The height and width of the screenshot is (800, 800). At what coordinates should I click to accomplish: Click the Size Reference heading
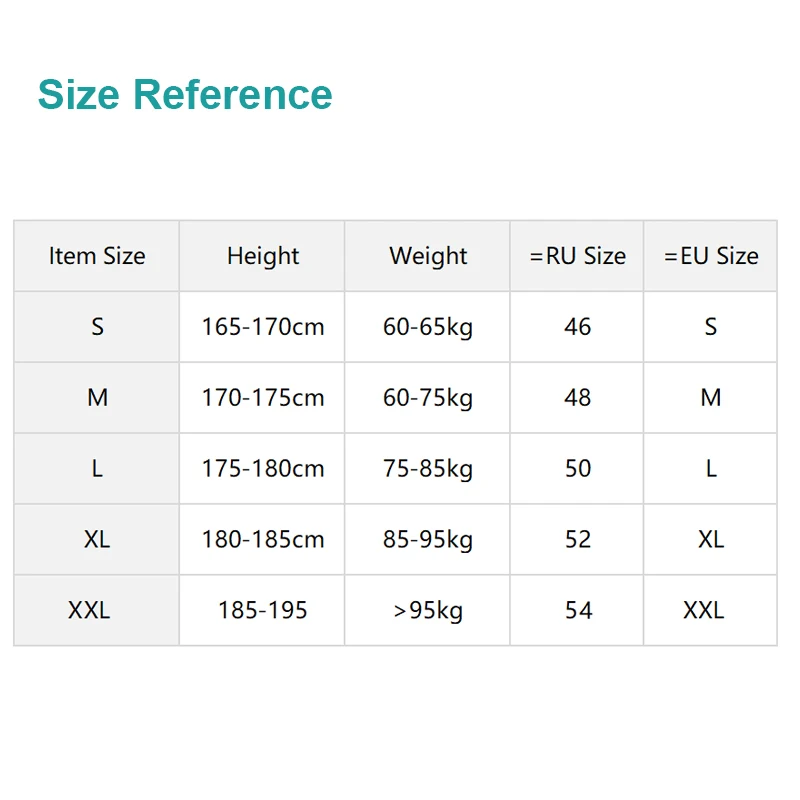(185, 95)
